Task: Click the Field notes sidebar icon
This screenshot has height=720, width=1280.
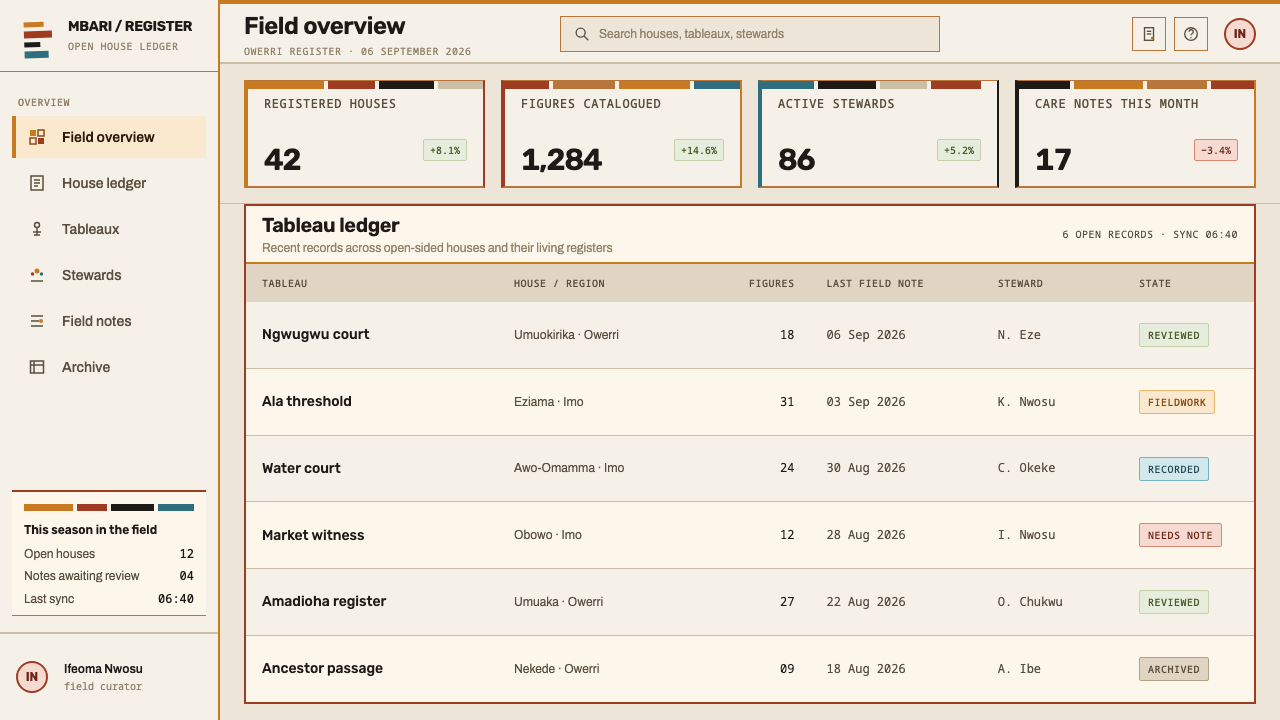Action: 37,321
